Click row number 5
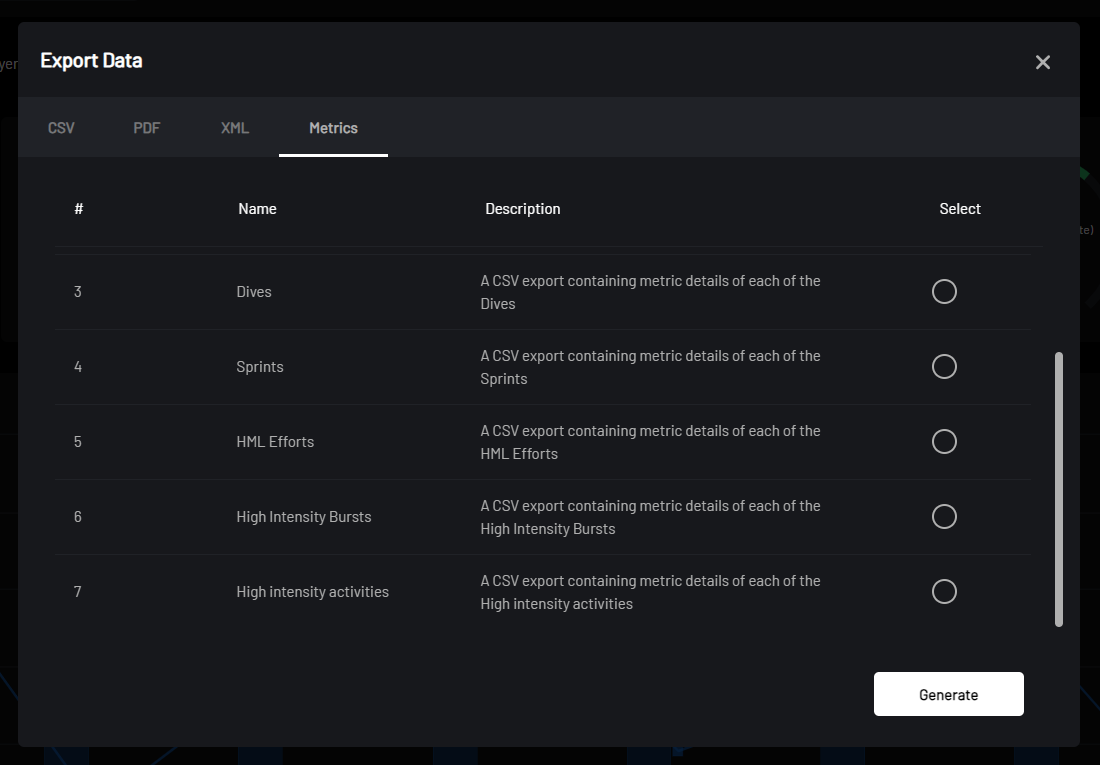 pyautogui.click(x=78, y=441)
